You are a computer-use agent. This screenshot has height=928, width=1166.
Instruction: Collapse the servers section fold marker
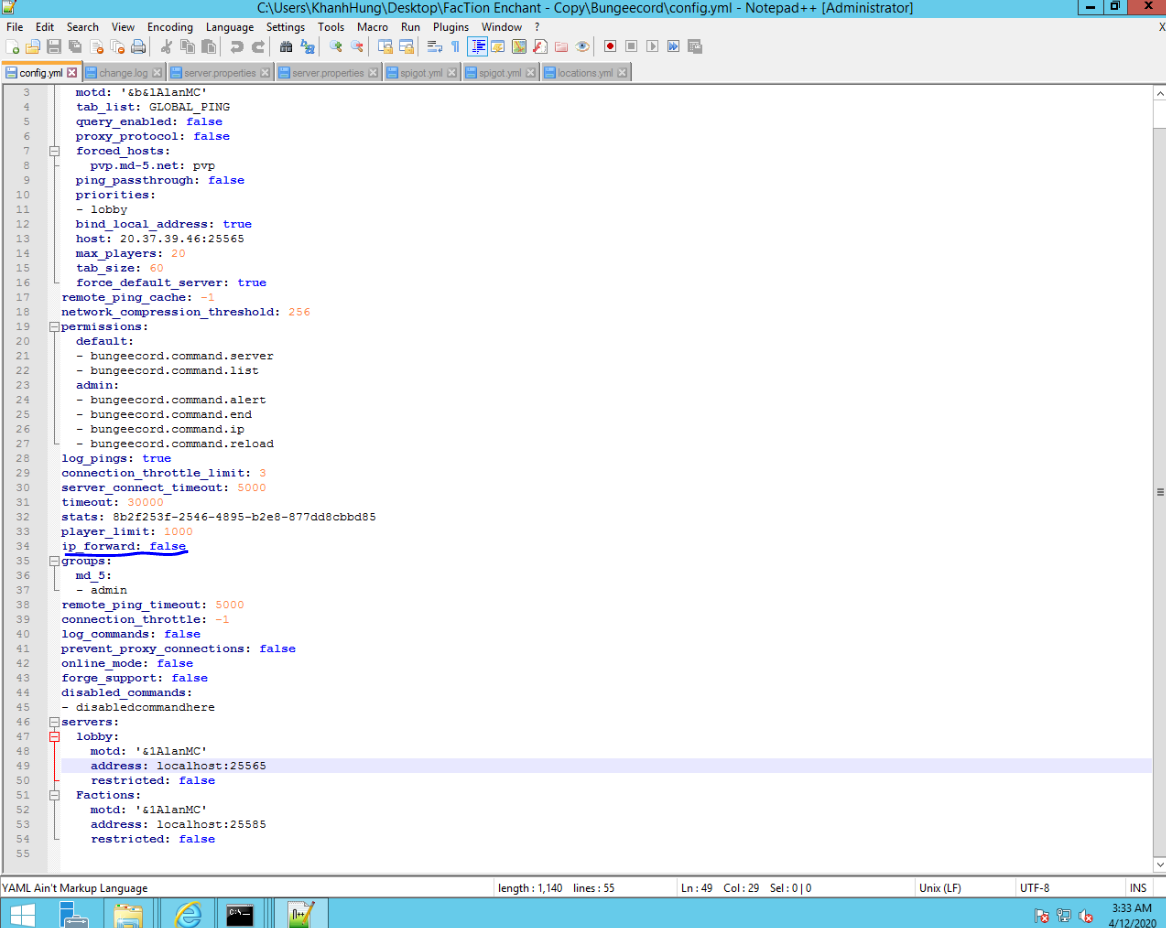point(54,722)
